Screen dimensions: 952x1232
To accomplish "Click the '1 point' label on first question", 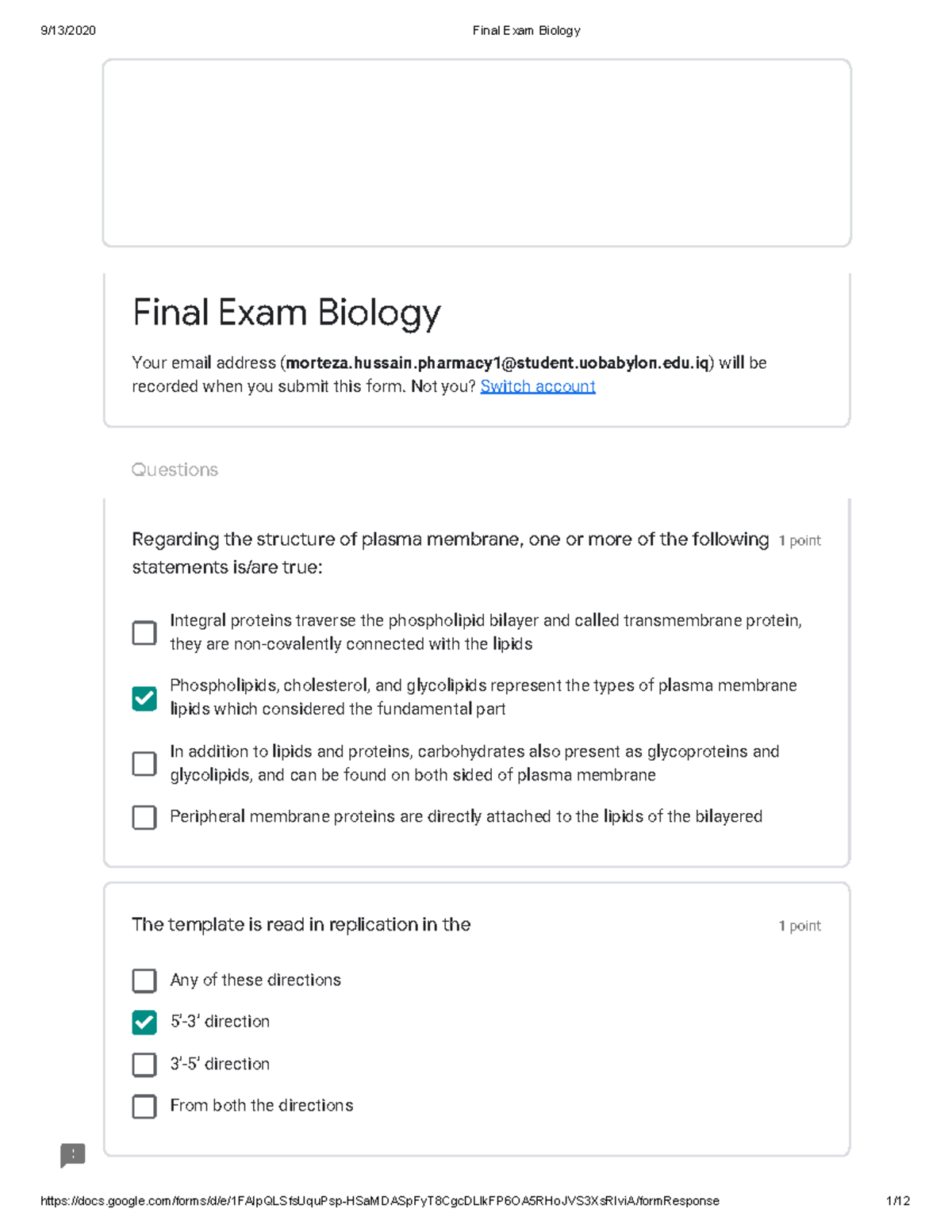I will pos(799,539).
